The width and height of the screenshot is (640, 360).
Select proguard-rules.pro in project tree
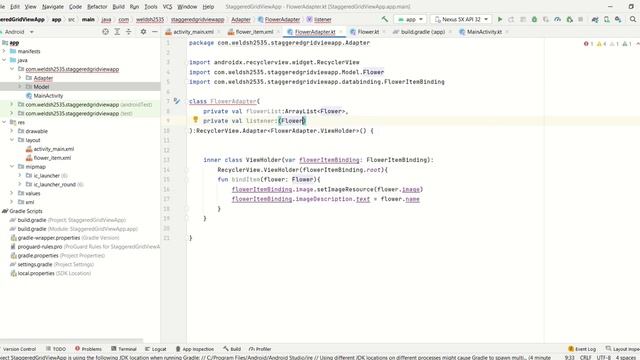(x=40, y=247)
